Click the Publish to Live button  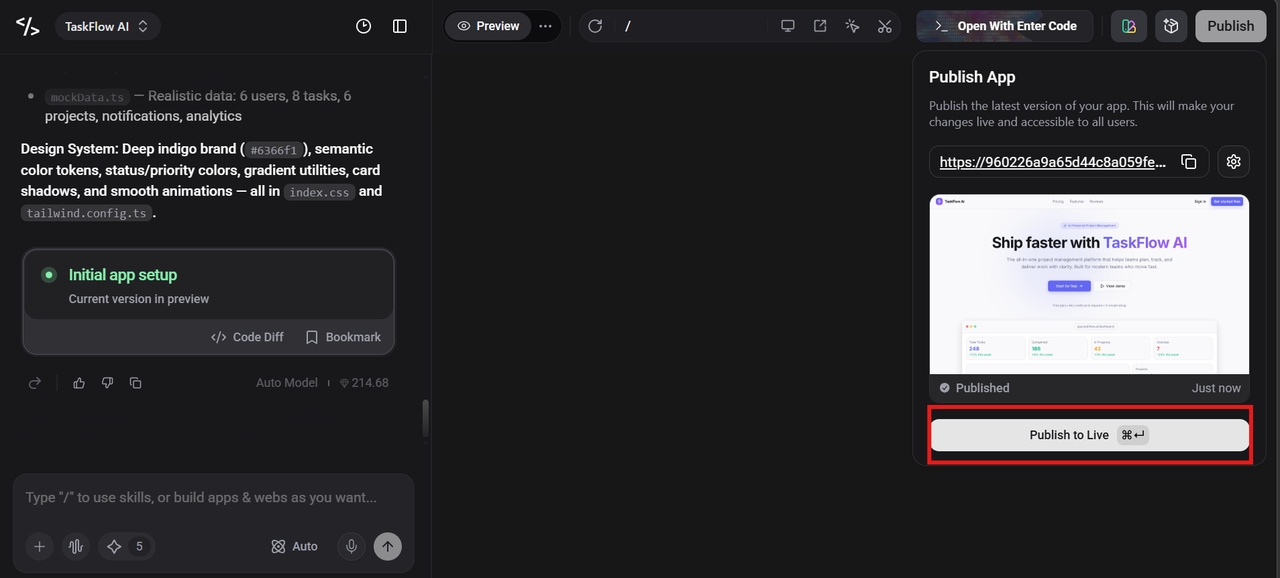1090,435
